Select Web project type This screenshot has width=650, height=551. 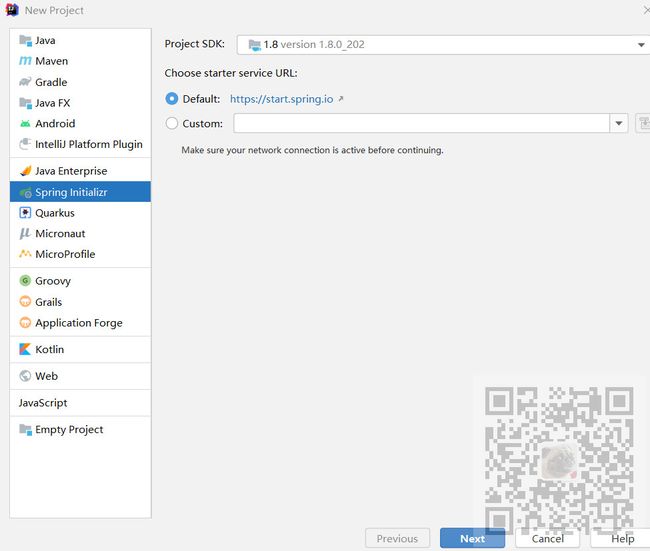(x=80, y=376)
